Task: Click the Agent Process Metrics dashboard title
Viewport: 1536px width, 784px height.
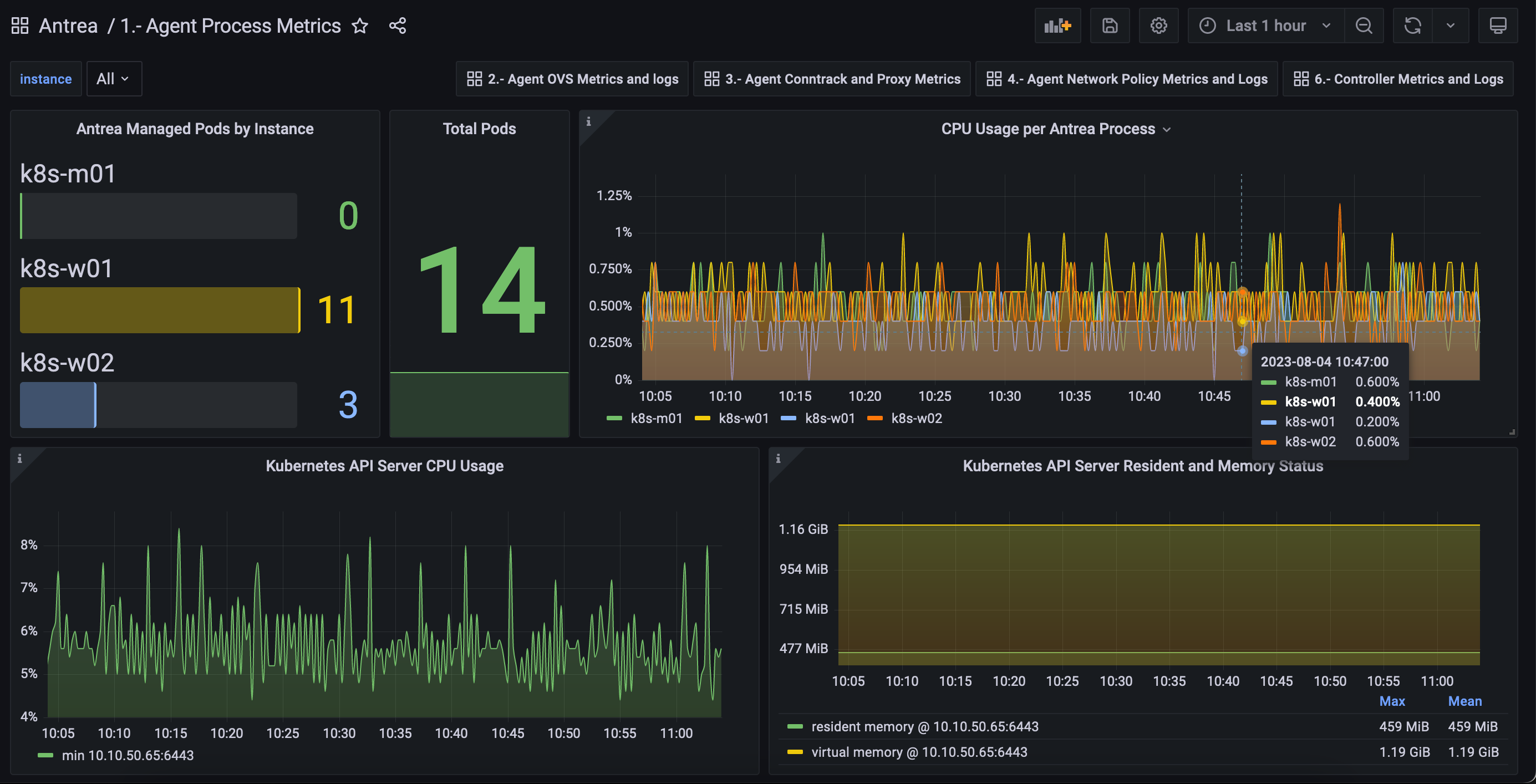Action: click(x=230, y=26)
